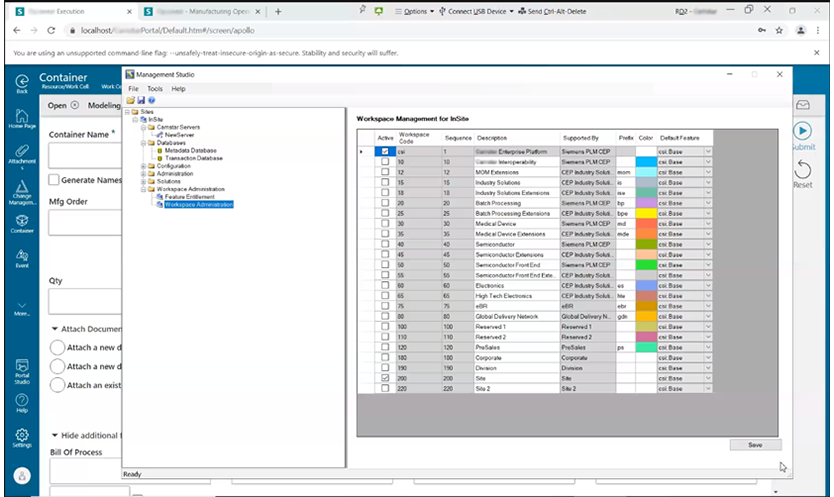Image resolution: width=834 pixels, height=497 pixels.
Task: Click the yellow color swatch for Batch Processing Extensions
Action: tap(646, 213)
